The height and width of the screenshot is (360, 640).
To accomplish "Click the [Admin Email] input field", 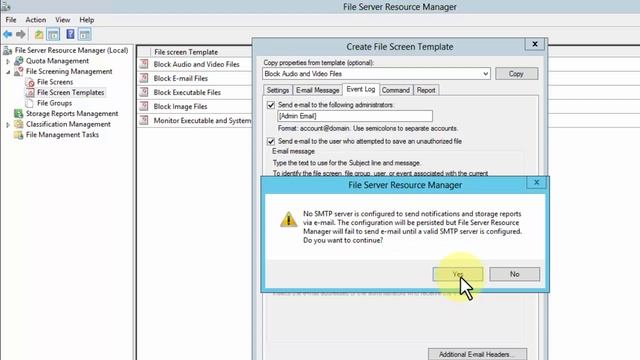I will [355, 116].
